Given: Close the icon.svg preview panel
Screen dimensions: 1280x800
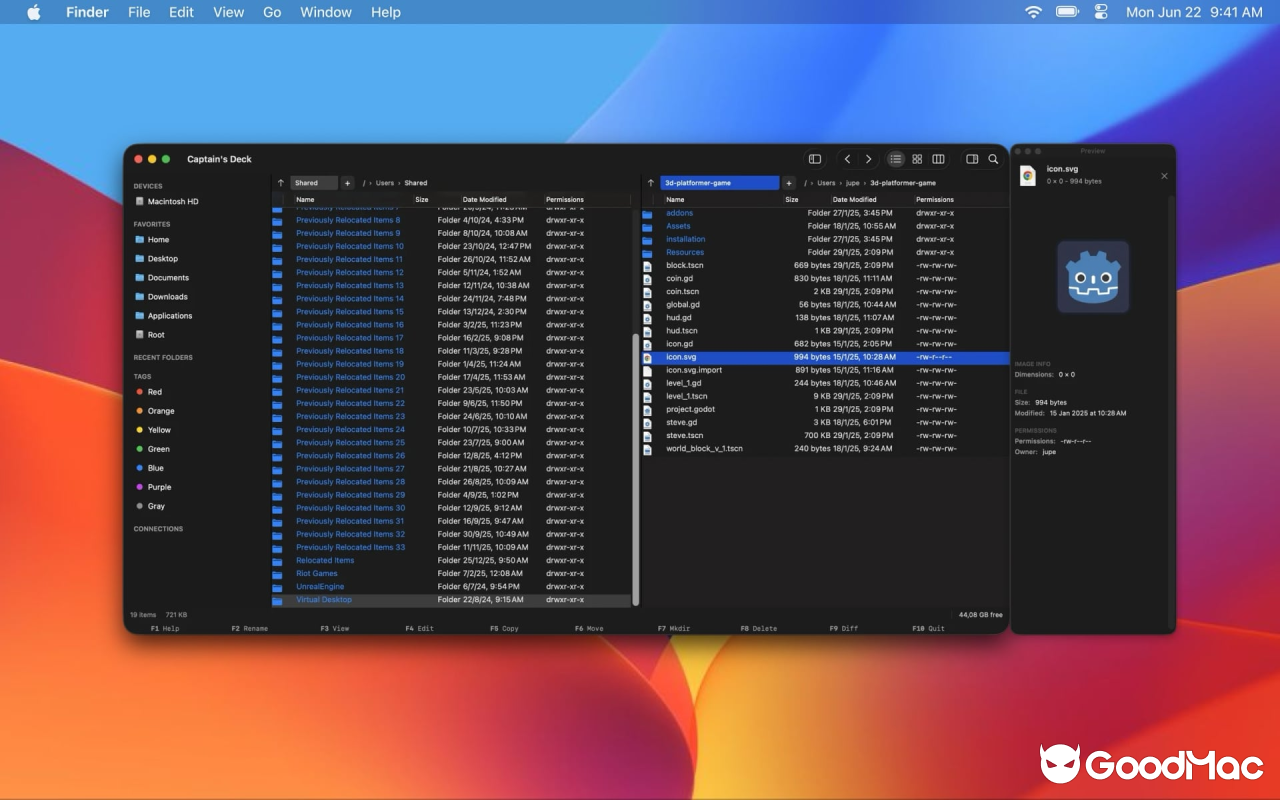Looking at the screenshot, I should (1164, 176).
